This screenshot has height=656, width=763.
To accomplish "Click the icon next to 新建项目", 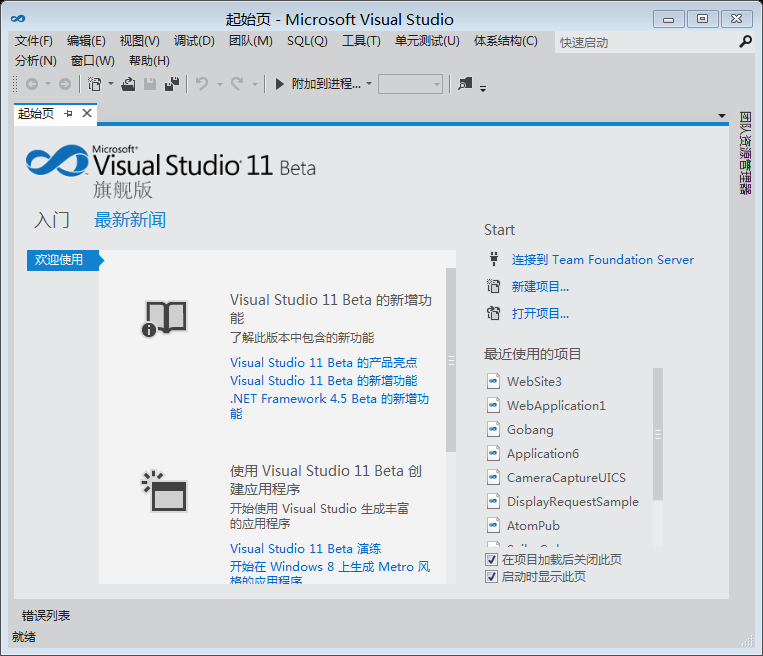I will pyautogui.click(x=493, y=286).
